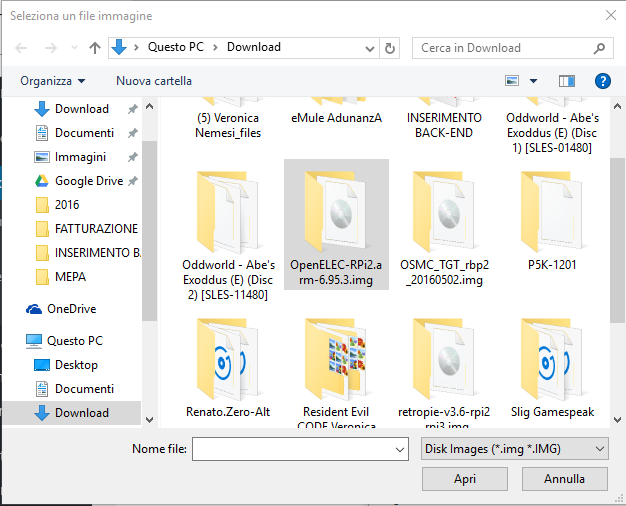Click the Apri button
Image resolution: width=626 pixels, height=506 pixels.
tap(465, 479)
